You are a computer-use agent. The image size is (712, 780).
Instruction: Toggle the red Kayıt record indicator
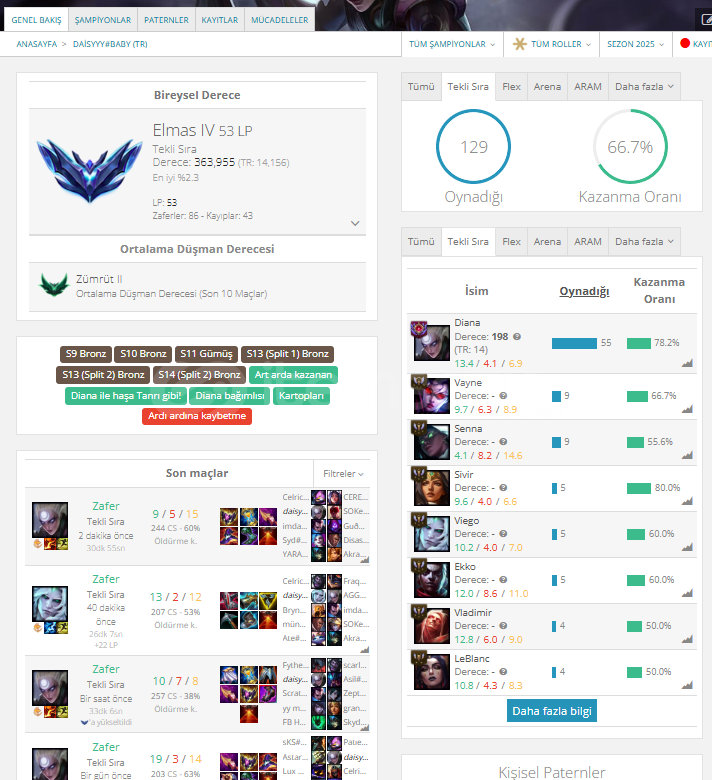point(685,43)
